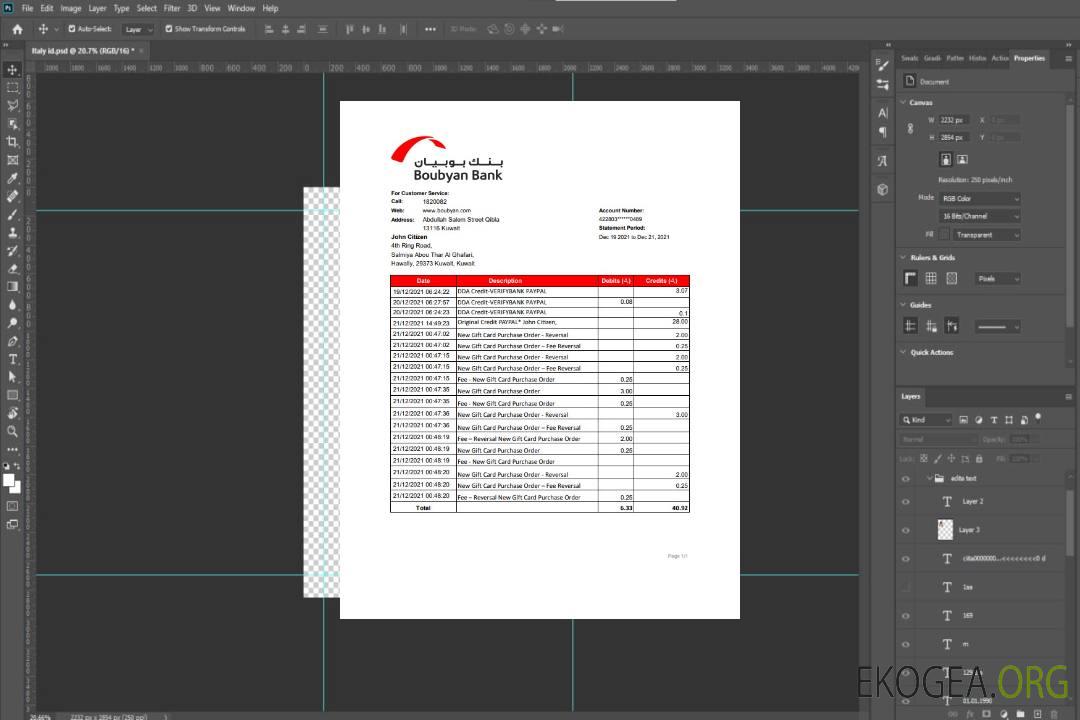Select the Clone Stamp tool
Screen dimensions: 1080x720
(x=12, y=233)
